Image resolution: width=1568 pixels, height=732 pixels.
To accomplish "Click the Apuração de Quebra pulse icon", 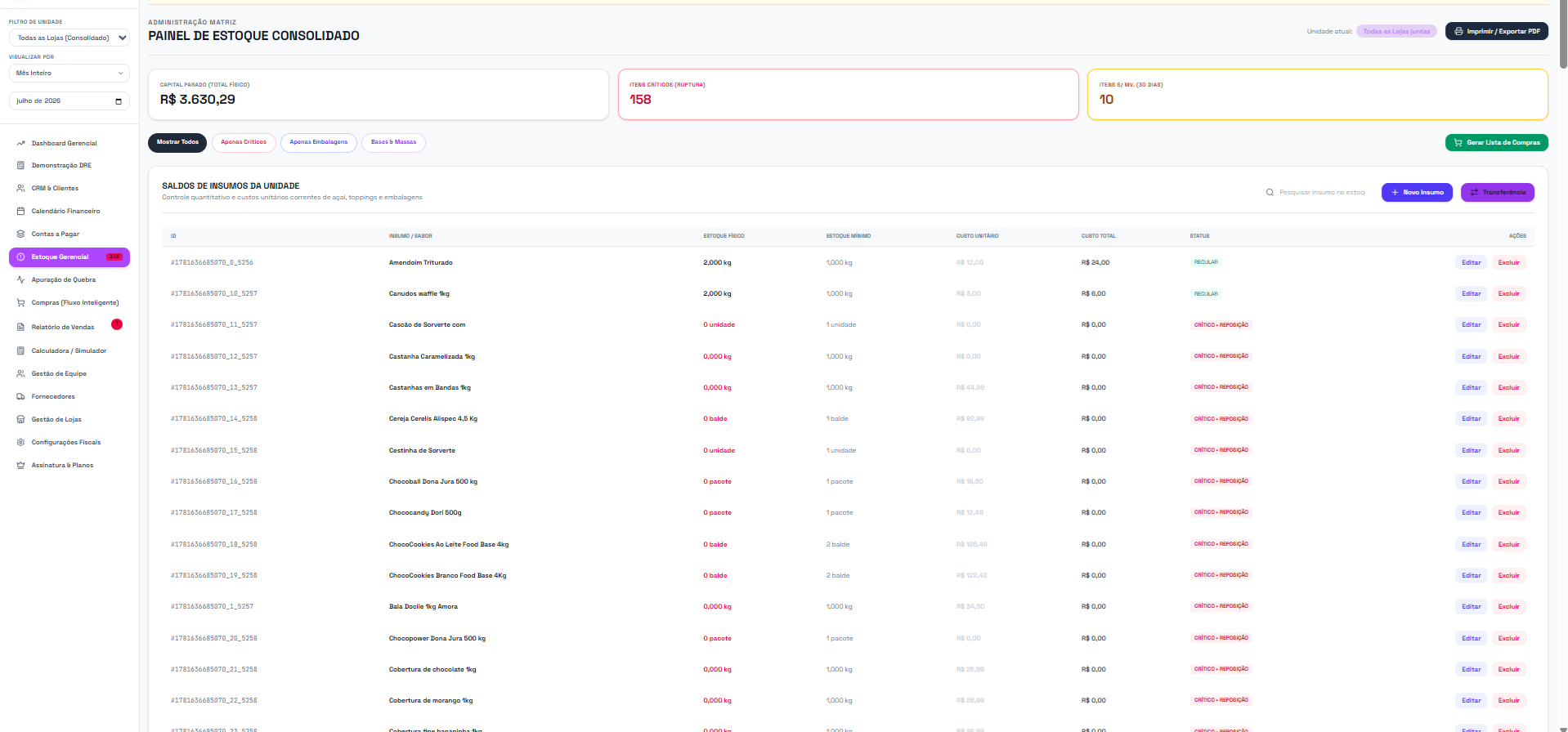I will [20, 279].
